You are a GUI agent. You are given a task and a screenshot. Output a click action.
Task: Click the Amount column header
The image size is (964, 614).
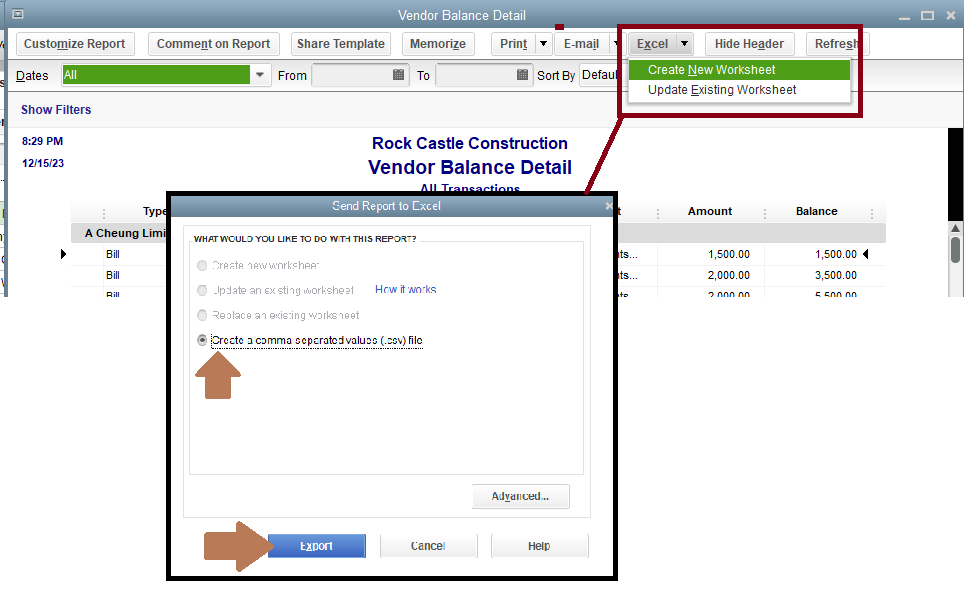pyautogui.click(x=709, y=211)
